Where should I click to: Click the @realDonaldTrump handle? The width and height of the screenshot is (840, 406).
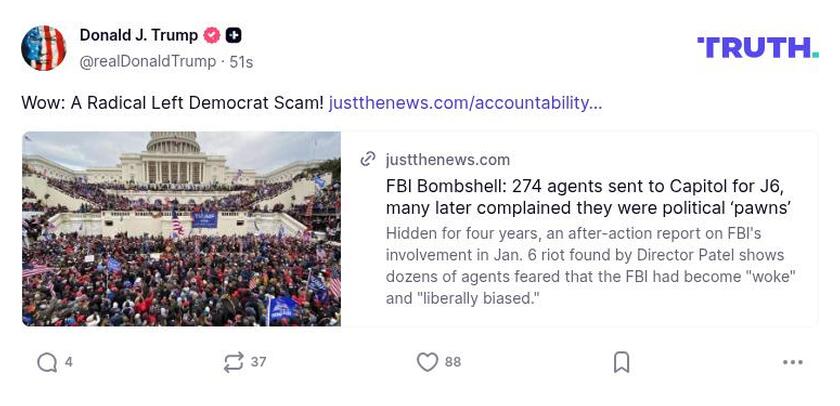pos(147,61)
